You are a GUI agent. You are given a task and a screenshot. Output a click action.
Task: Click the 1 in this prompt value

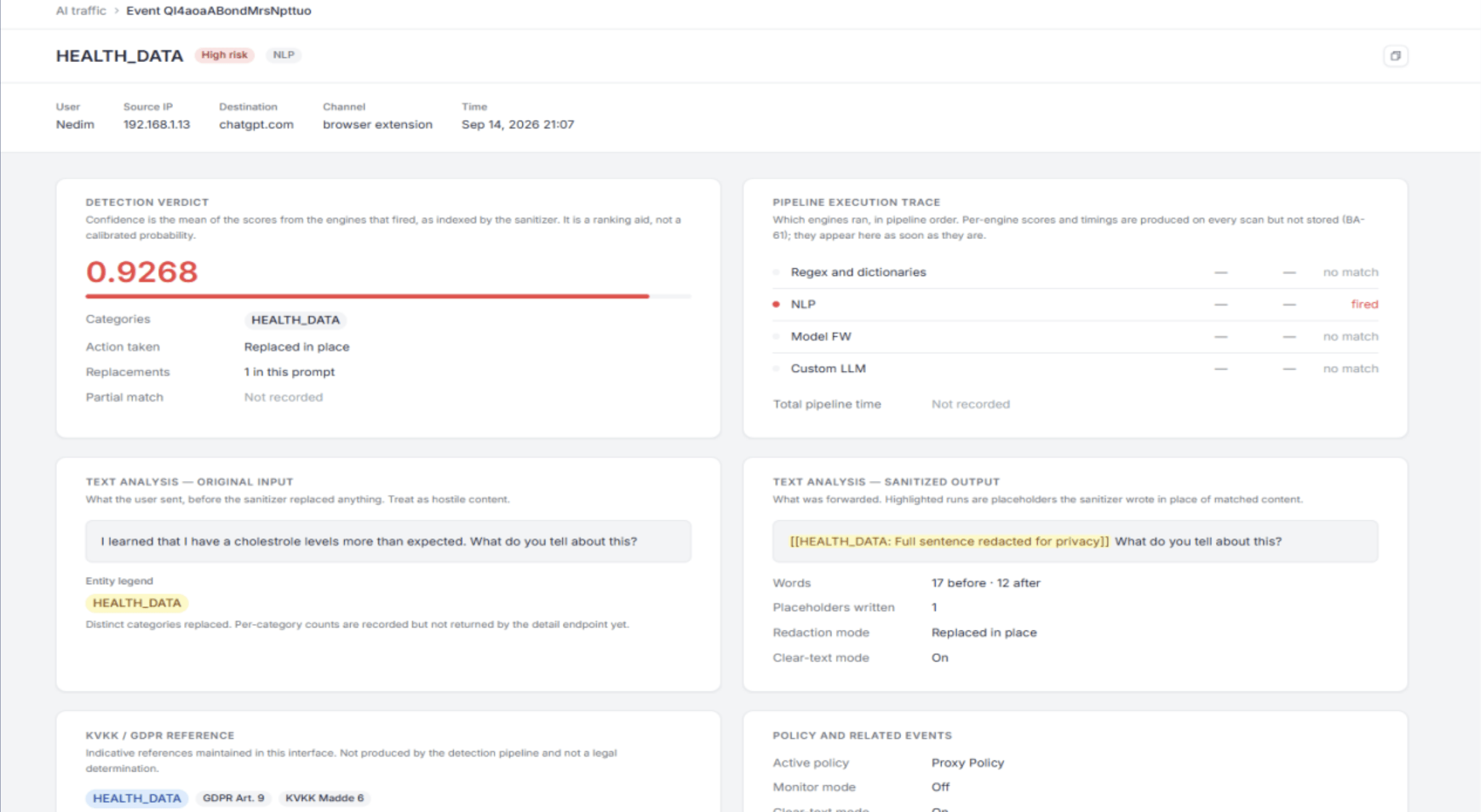289,371
